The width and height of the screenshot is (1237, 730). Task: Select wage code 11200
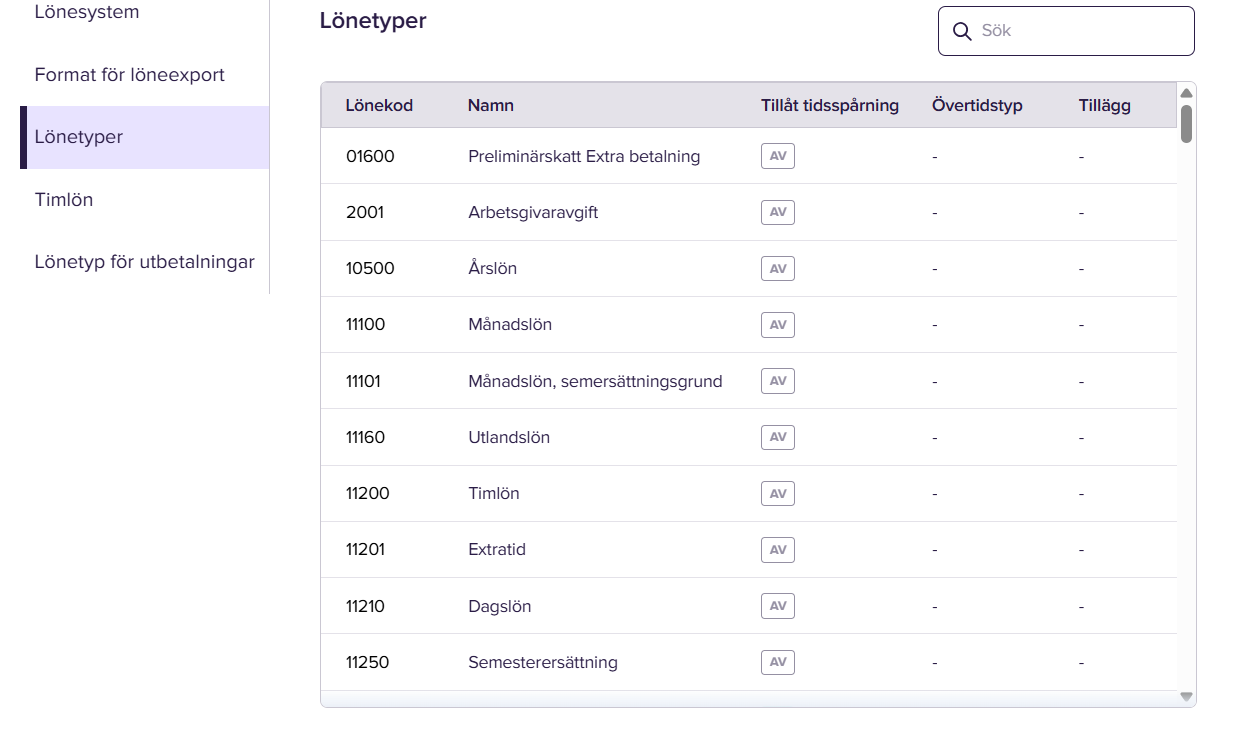[368, 493]
